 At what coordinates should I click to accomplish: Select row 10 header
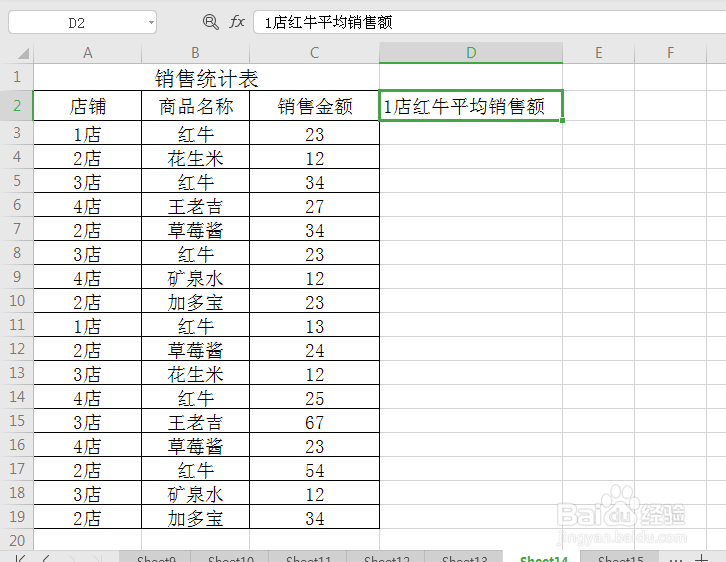pyautogui.click(x=17, y=301)
